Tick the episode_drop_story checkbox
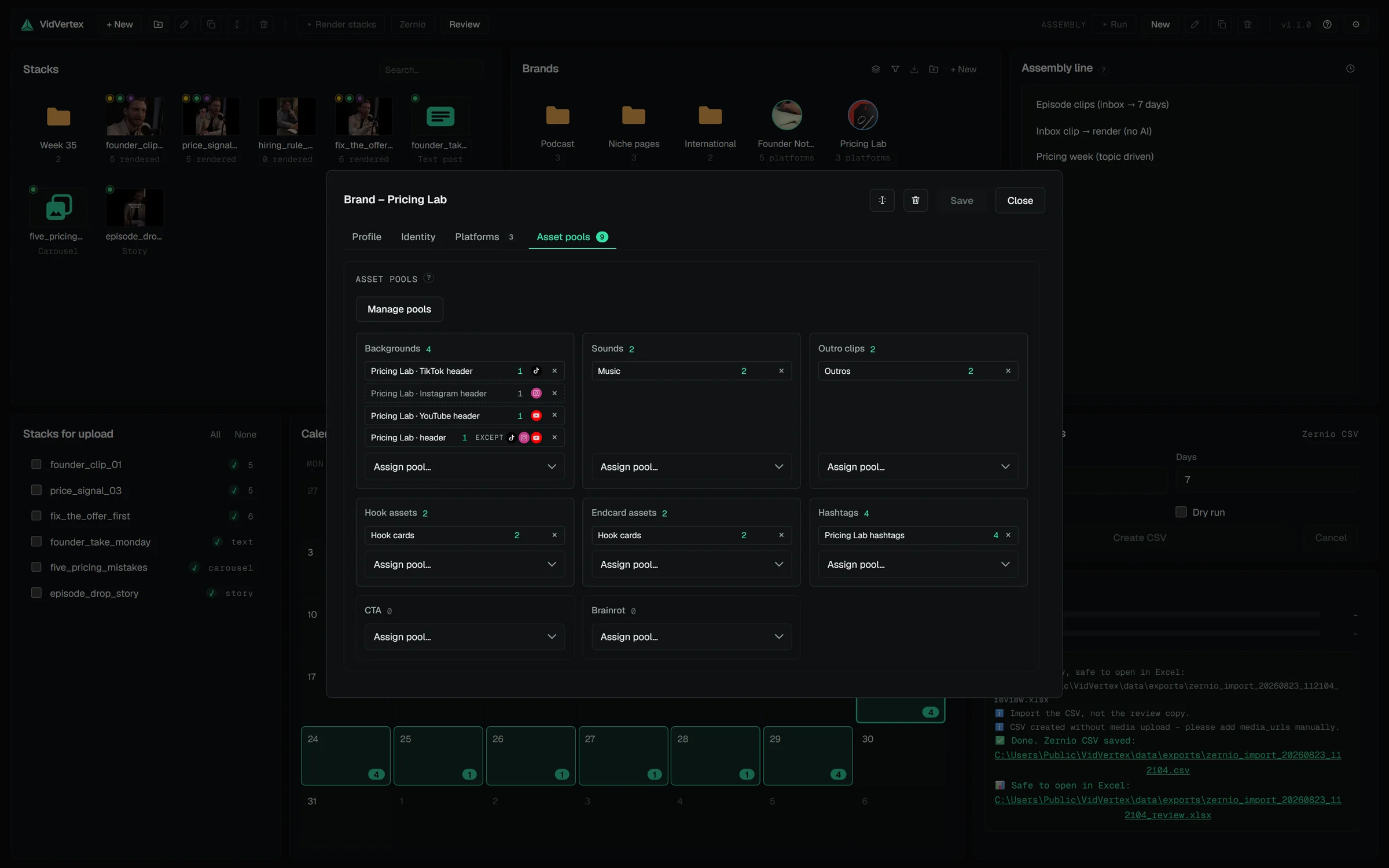The width and height of the screenshot is (1389, 868). 36,593
